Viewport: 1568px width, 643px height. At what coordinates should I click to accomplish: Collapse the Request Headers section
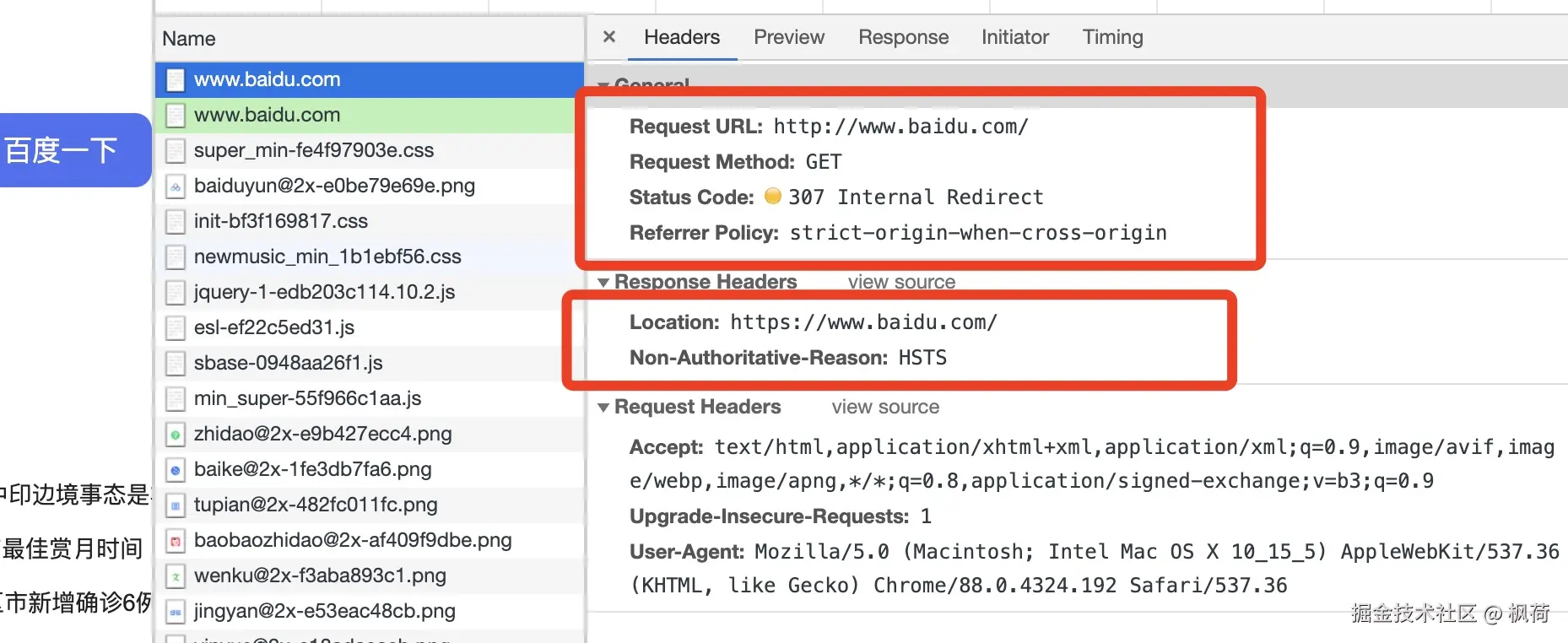tap(603, 407)
